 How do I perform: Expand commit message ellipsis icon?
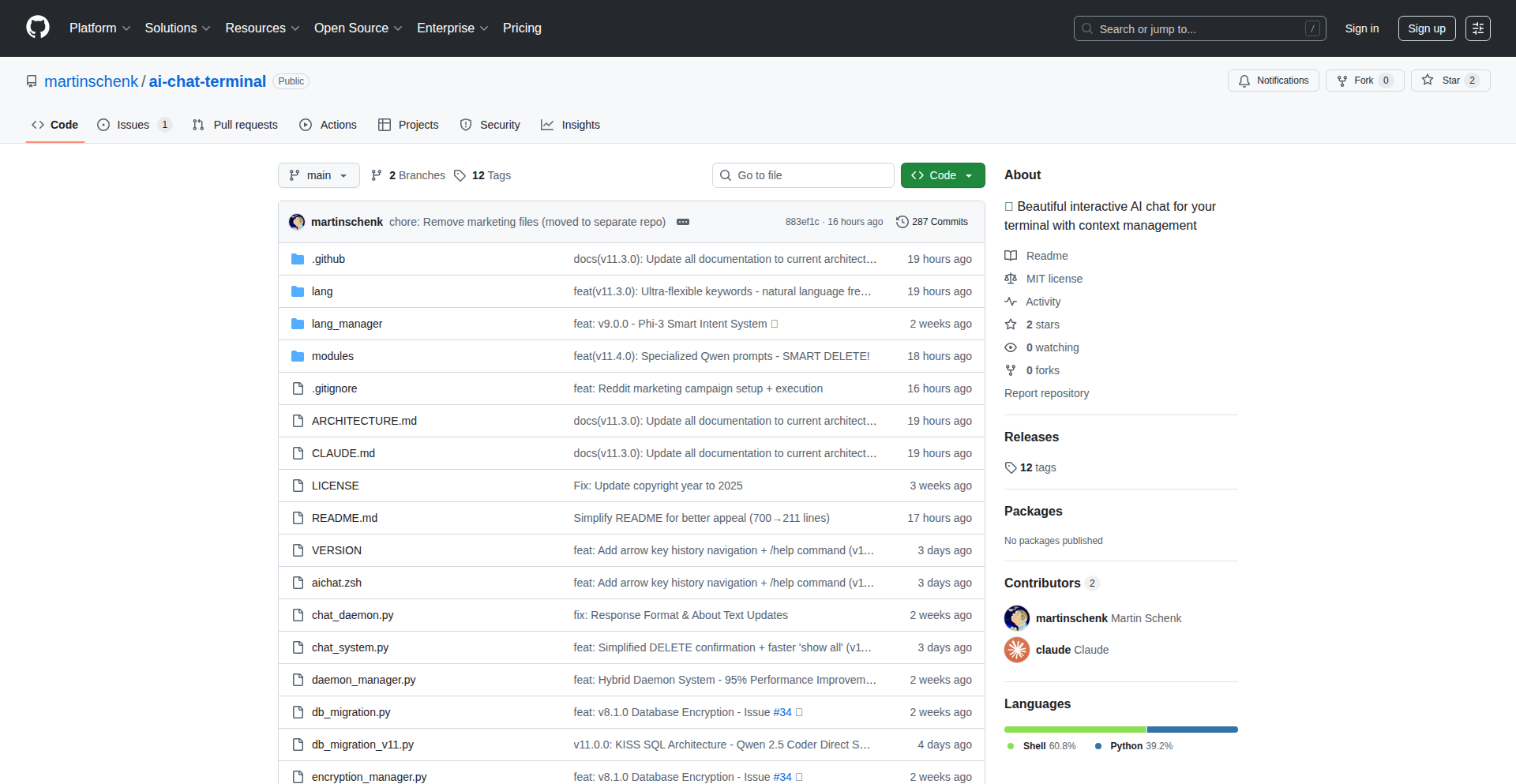tap(683, 222)
